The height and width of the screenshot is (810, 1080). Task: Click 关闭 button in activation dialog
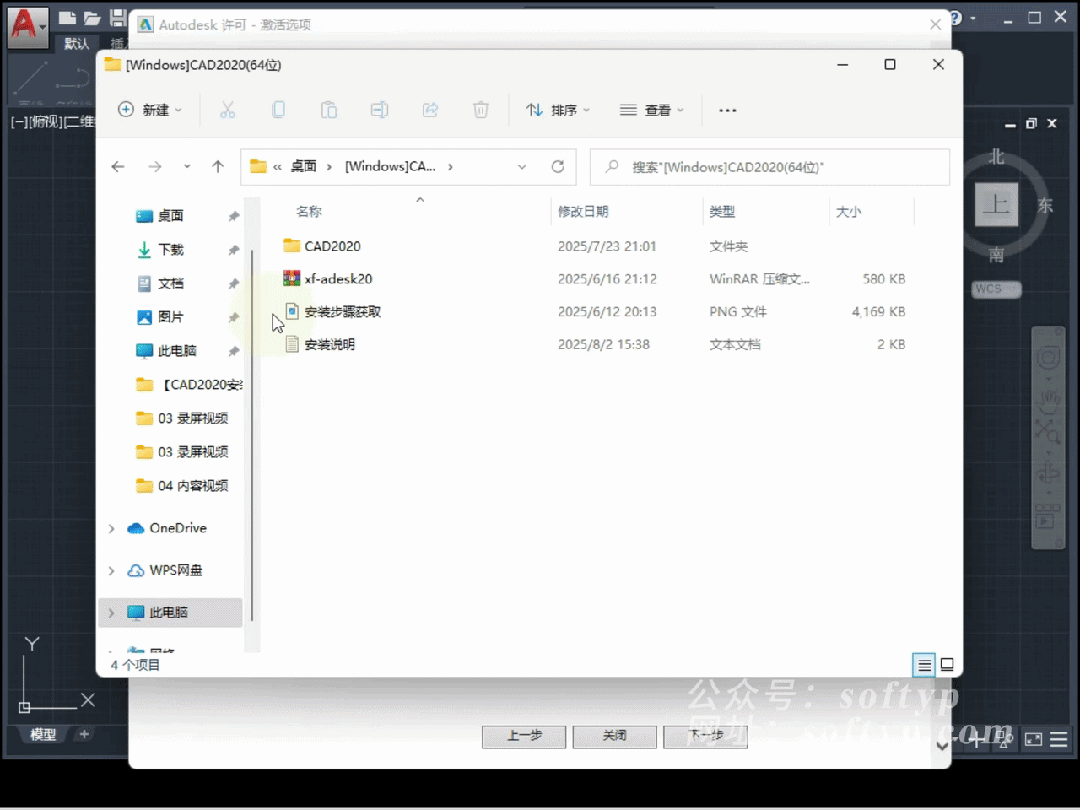[614, 736]
